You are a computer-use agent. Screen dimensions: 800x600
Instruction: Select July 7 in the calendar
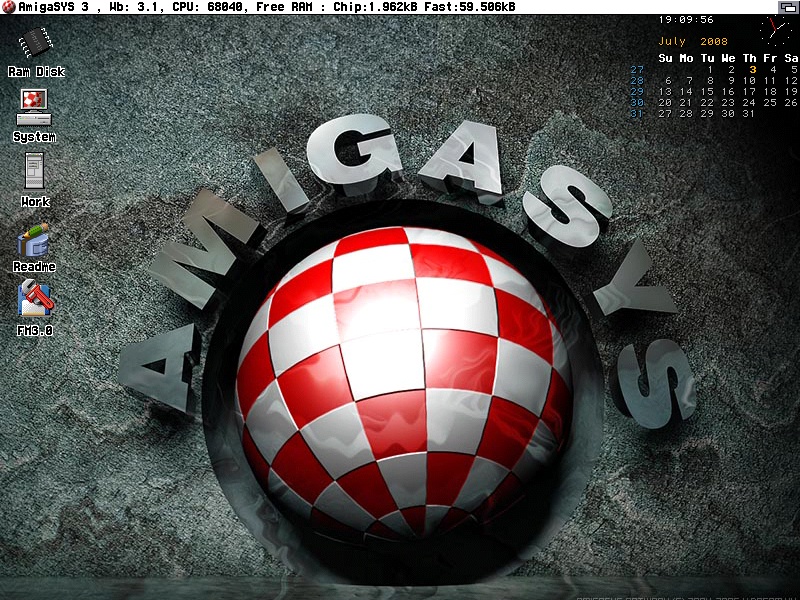pos(689,81)
